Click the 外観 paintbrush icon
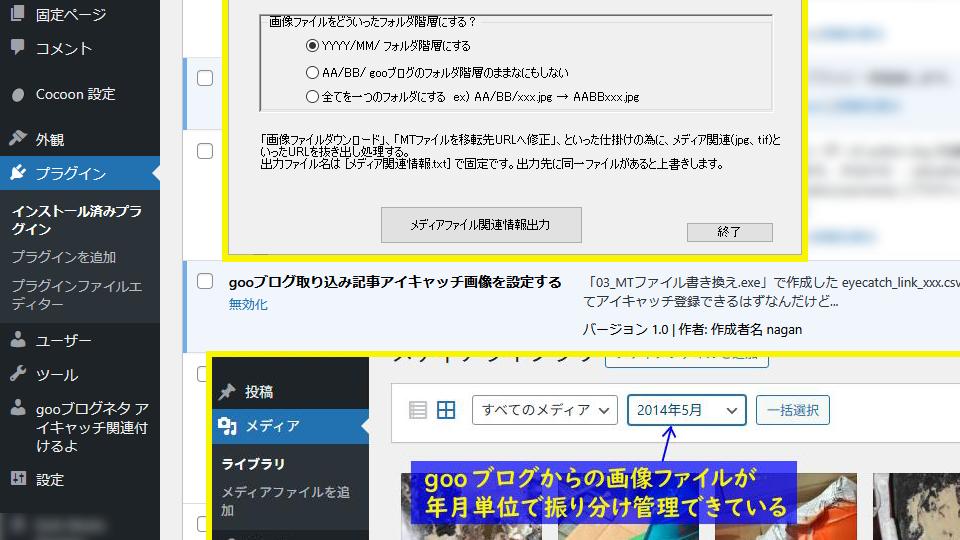This screenshot has height=540, width=960. (18, 138)
